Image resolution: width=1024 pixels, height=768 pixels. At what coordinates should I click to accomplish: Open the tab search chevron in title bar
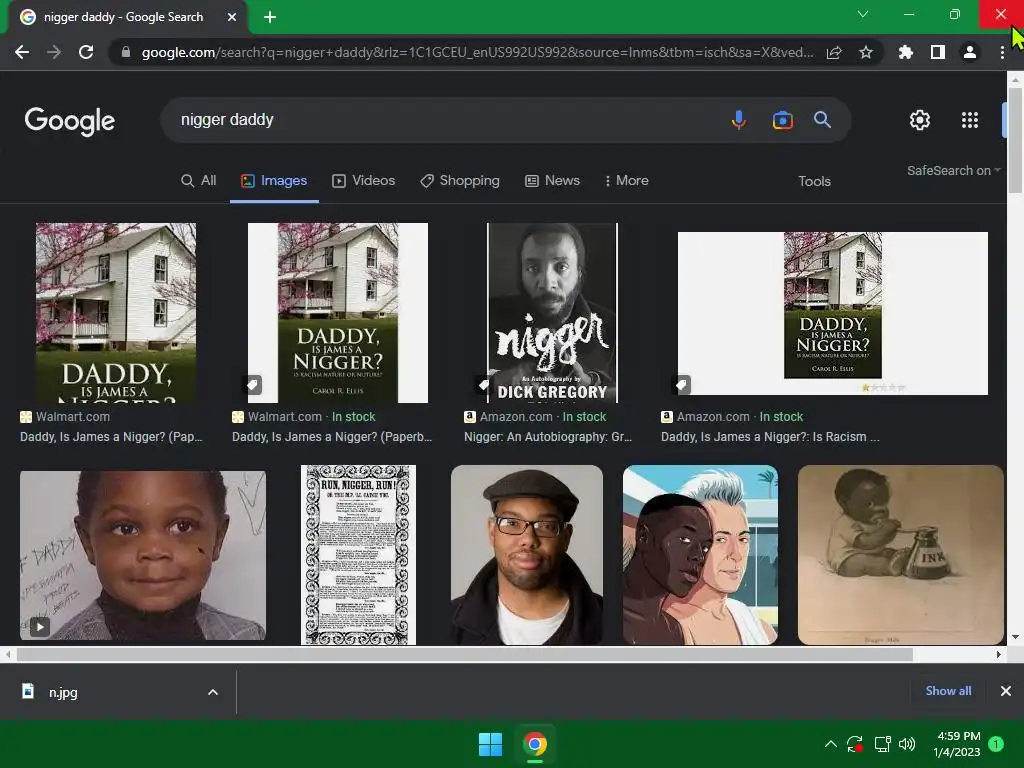[x=863, y=14]
